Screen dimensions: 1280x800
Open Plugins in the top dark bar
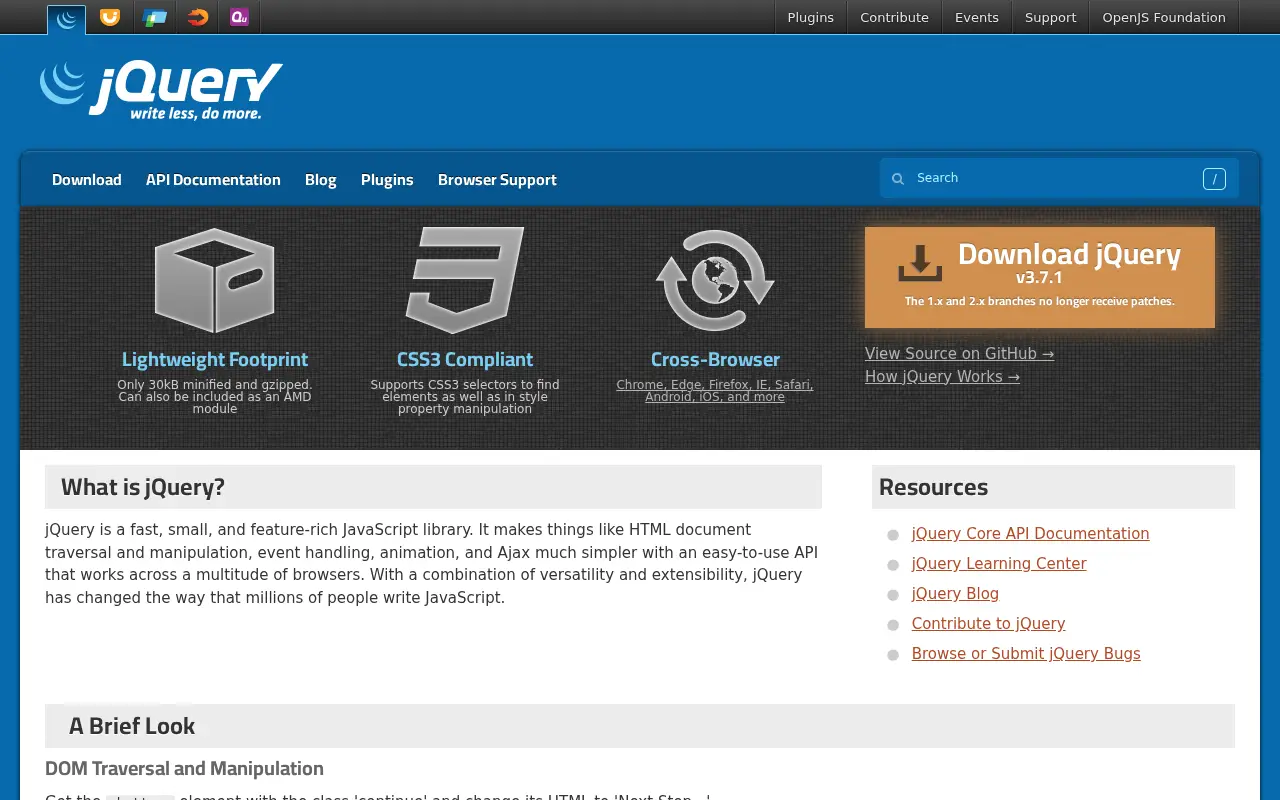click(810, 17)
